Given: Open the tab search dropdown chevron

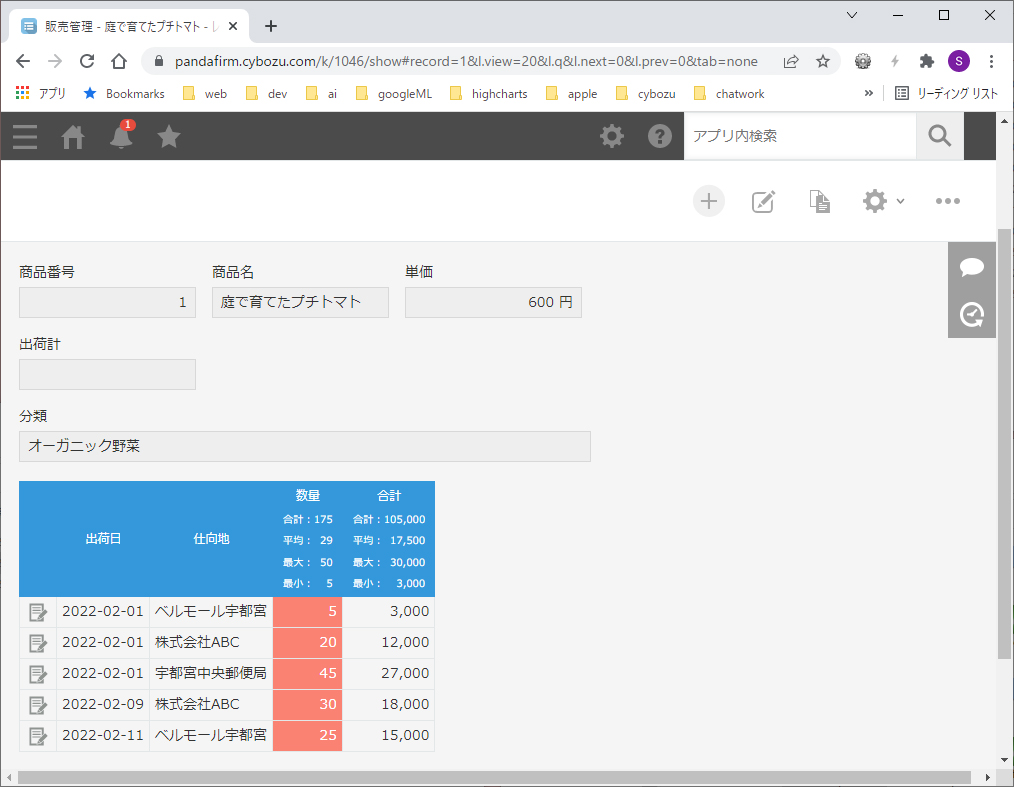Looking at the screenshot, I should click(x=852, y=16).
